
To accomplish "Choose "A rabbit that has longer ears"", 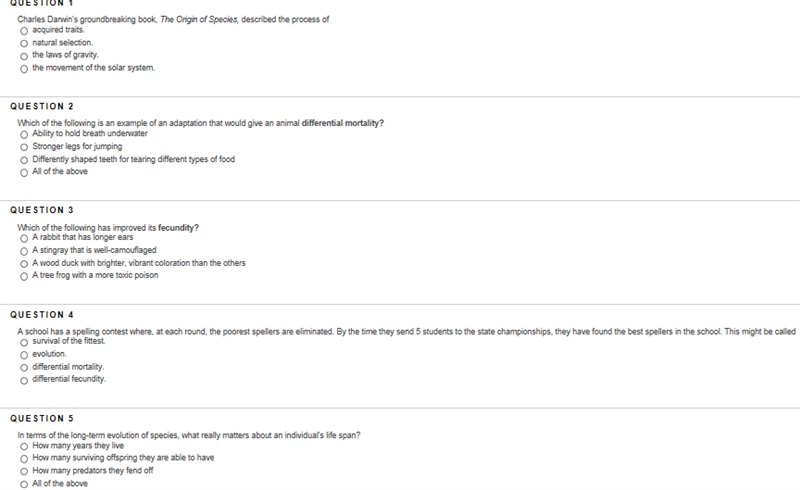I will [24, 239].
